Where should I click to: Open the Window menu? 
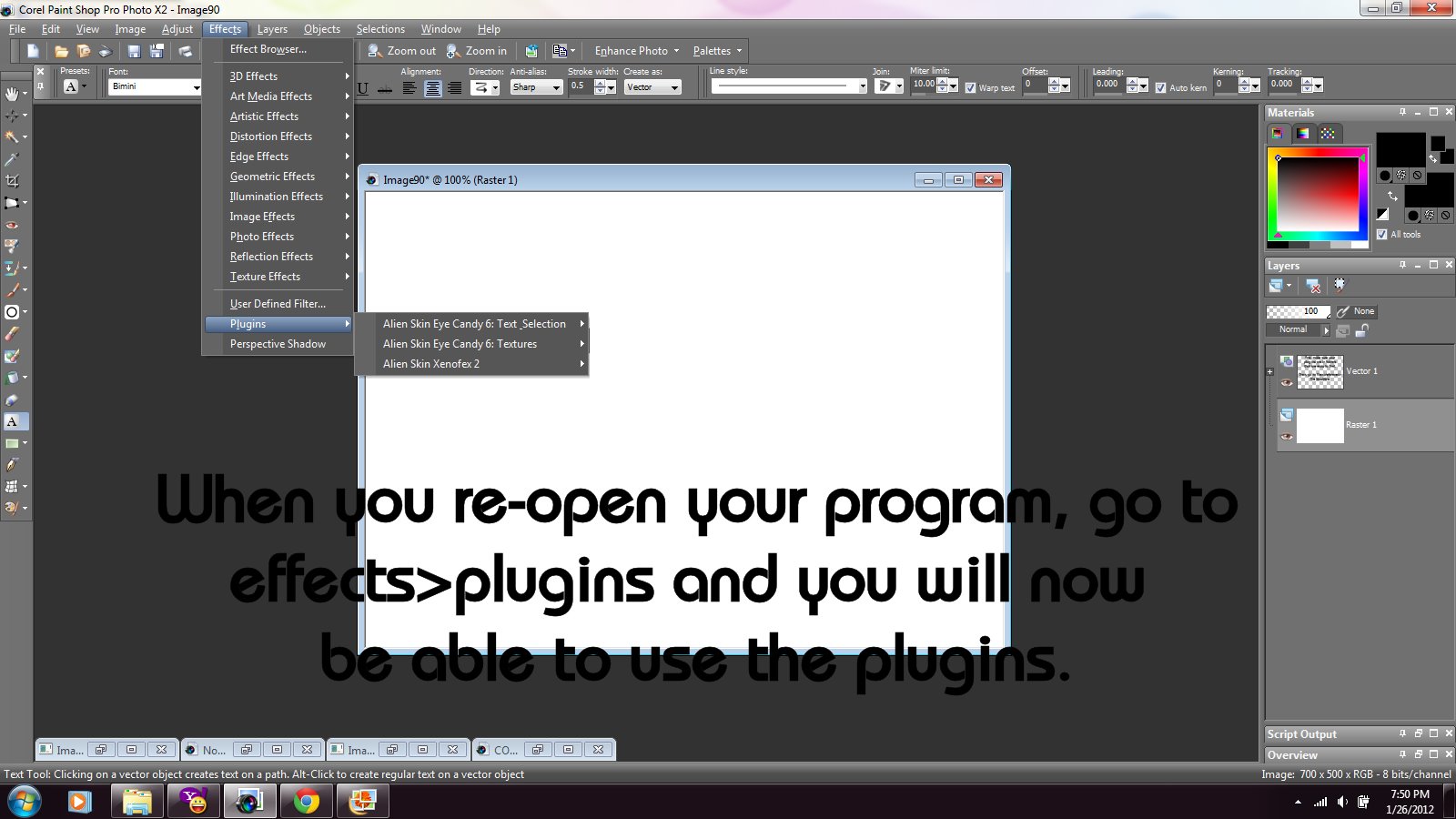coord(440,28)
